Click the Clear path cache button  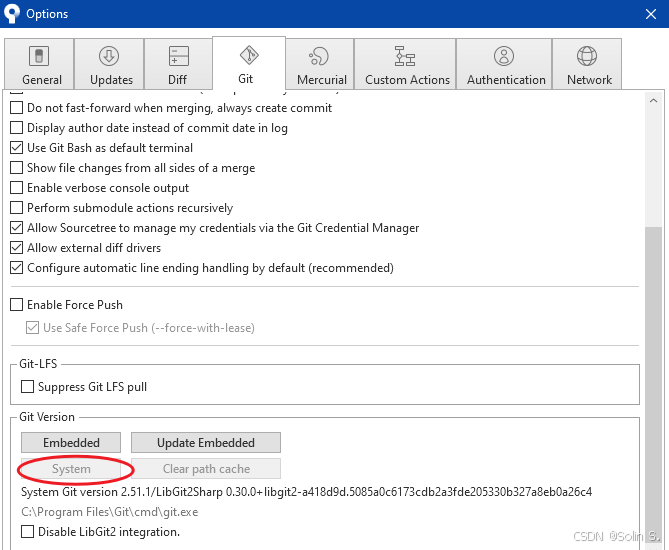[x=206, y=469]
